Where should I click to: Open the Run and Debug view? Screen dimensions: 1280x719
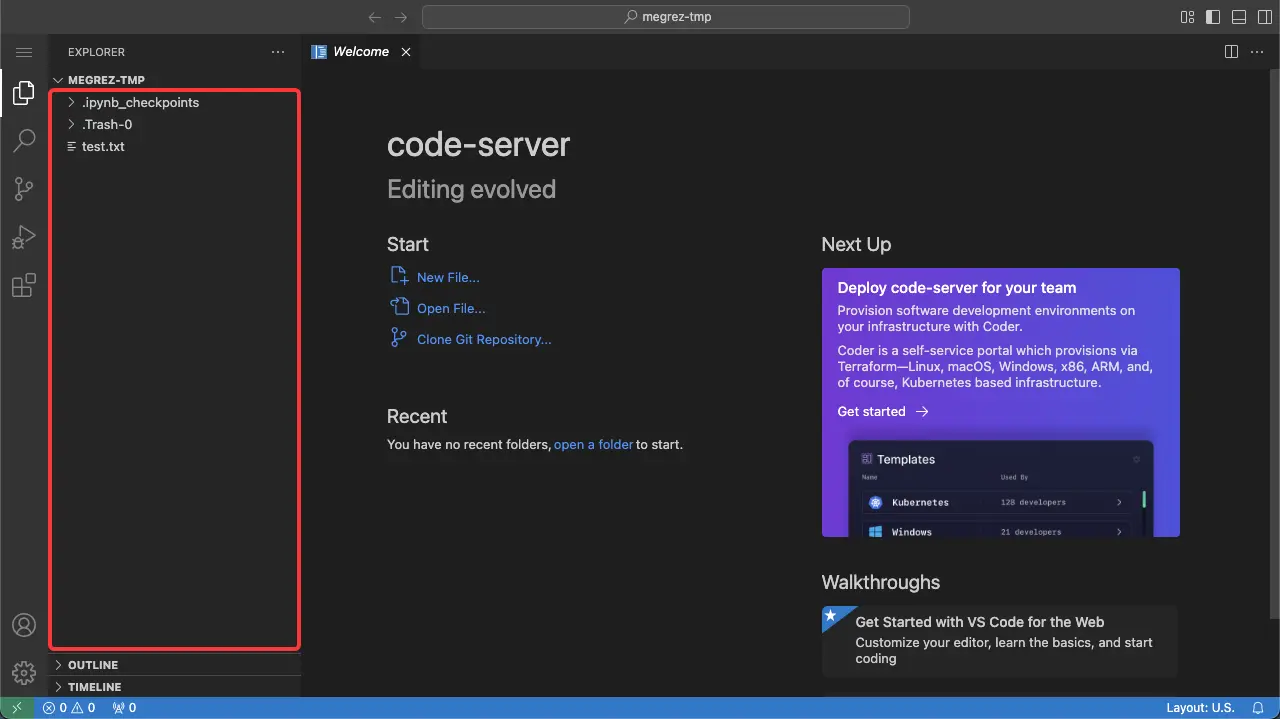[x=24, y=237]
